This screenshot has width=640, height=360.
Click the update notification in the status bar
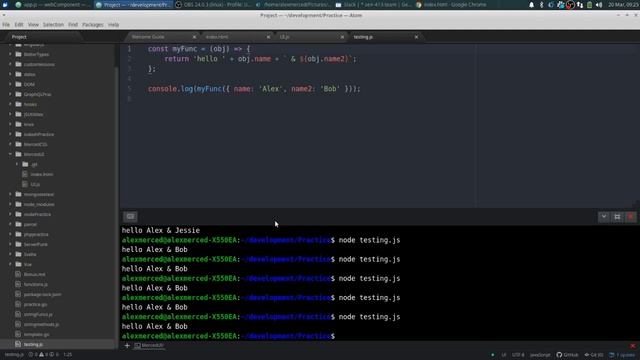click(622, 355)
